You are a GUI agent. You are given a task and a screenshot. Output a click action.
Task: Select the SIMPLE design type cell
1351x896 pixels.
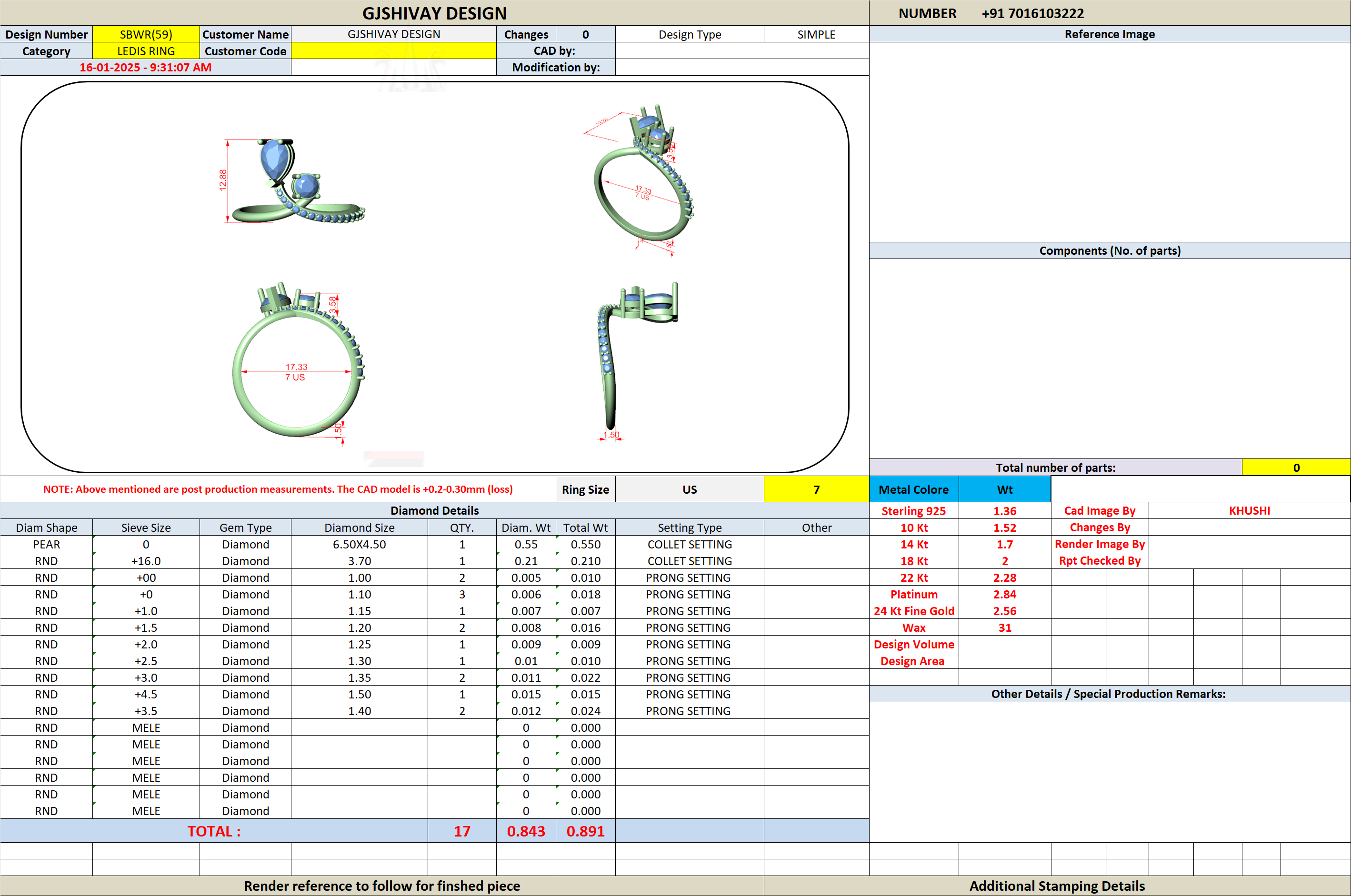coord(816,34)
